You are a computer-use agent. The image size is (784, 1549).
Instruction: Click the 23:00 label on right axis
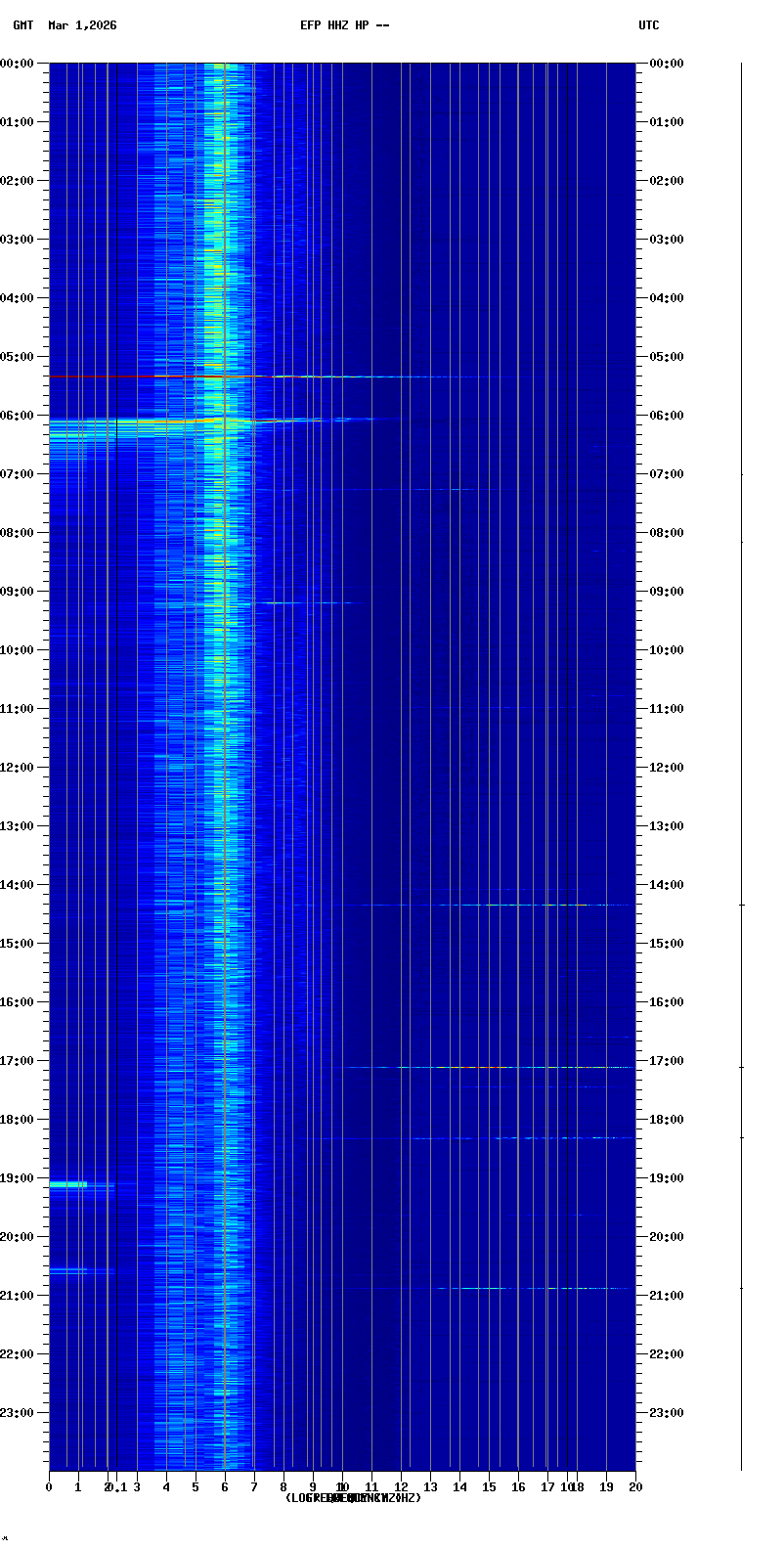(x=667, y=1413)
